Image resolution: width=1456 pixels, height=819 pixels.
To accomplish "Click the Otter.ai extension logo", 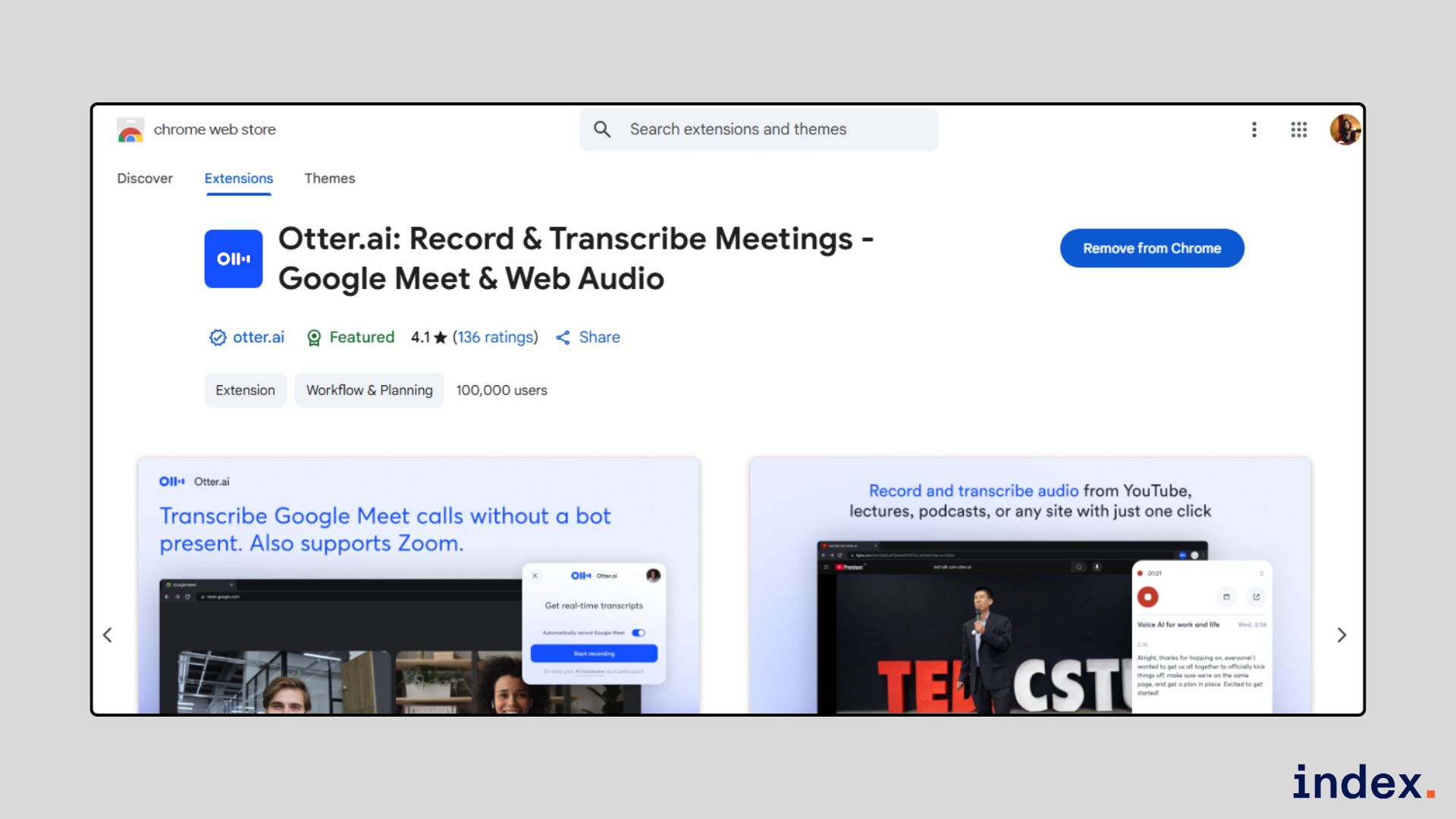I will pyautogui.click(x=233, y=259).
